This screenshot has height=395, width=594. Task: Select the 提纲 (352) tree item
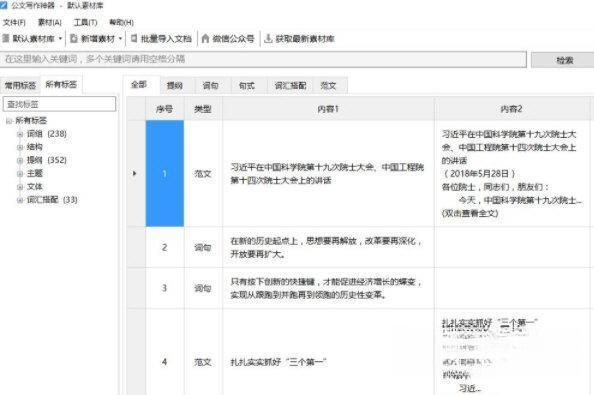[47, 160]
